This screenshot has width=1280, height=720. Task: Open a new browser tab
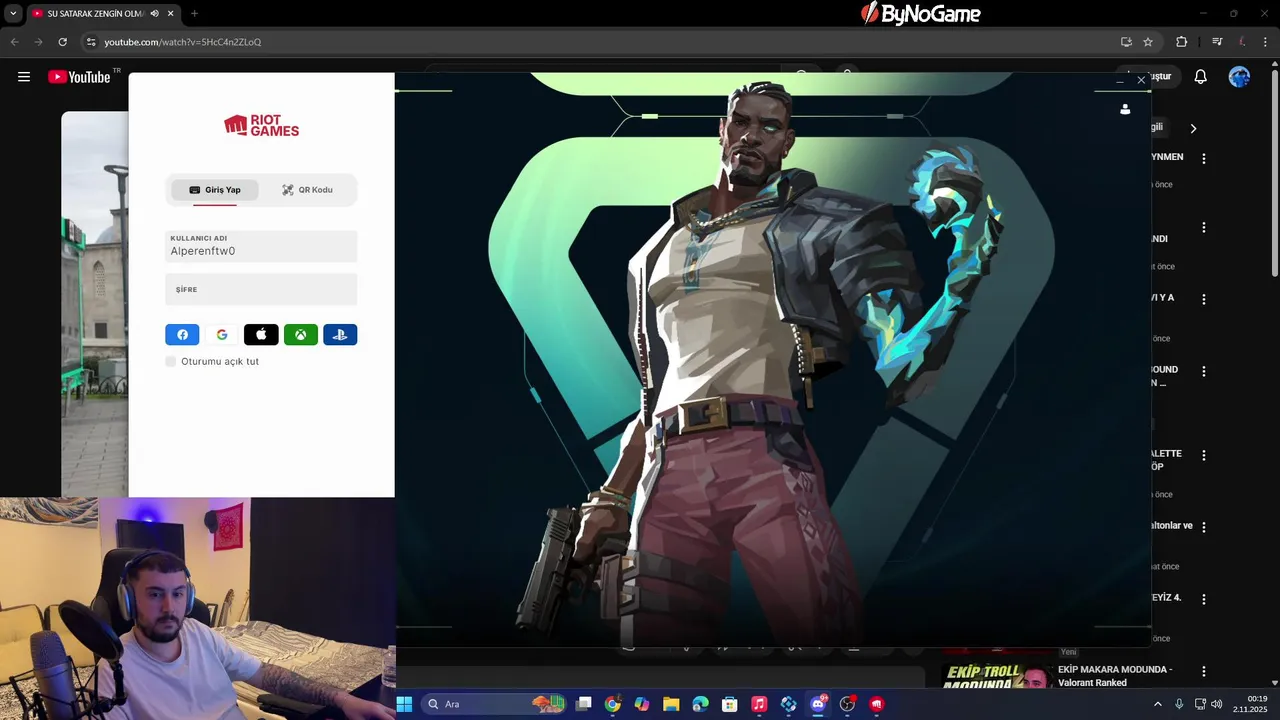tap(194, 14)
